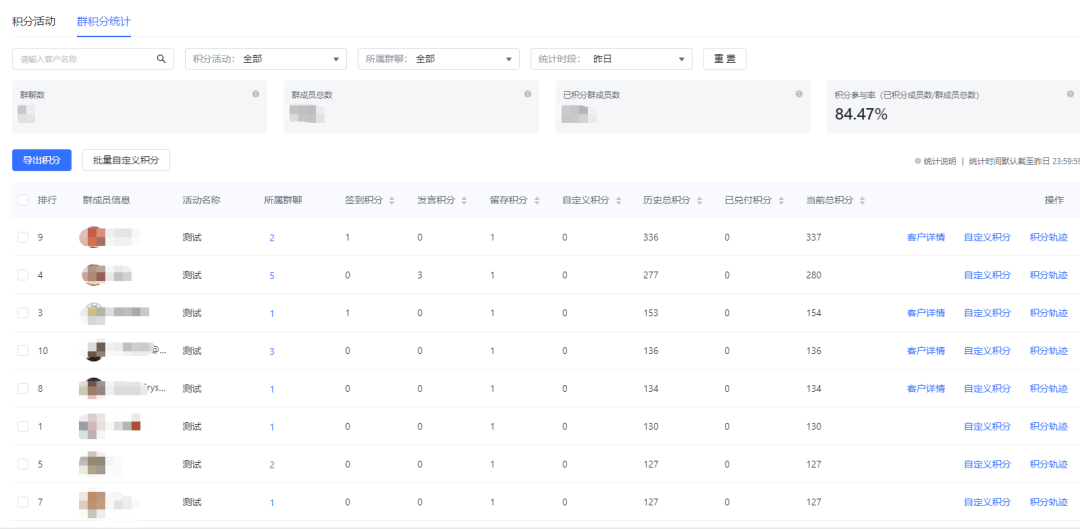Sort by 留存积分 column arrows
1080x529 pixels.
click(x=537, y=200)
